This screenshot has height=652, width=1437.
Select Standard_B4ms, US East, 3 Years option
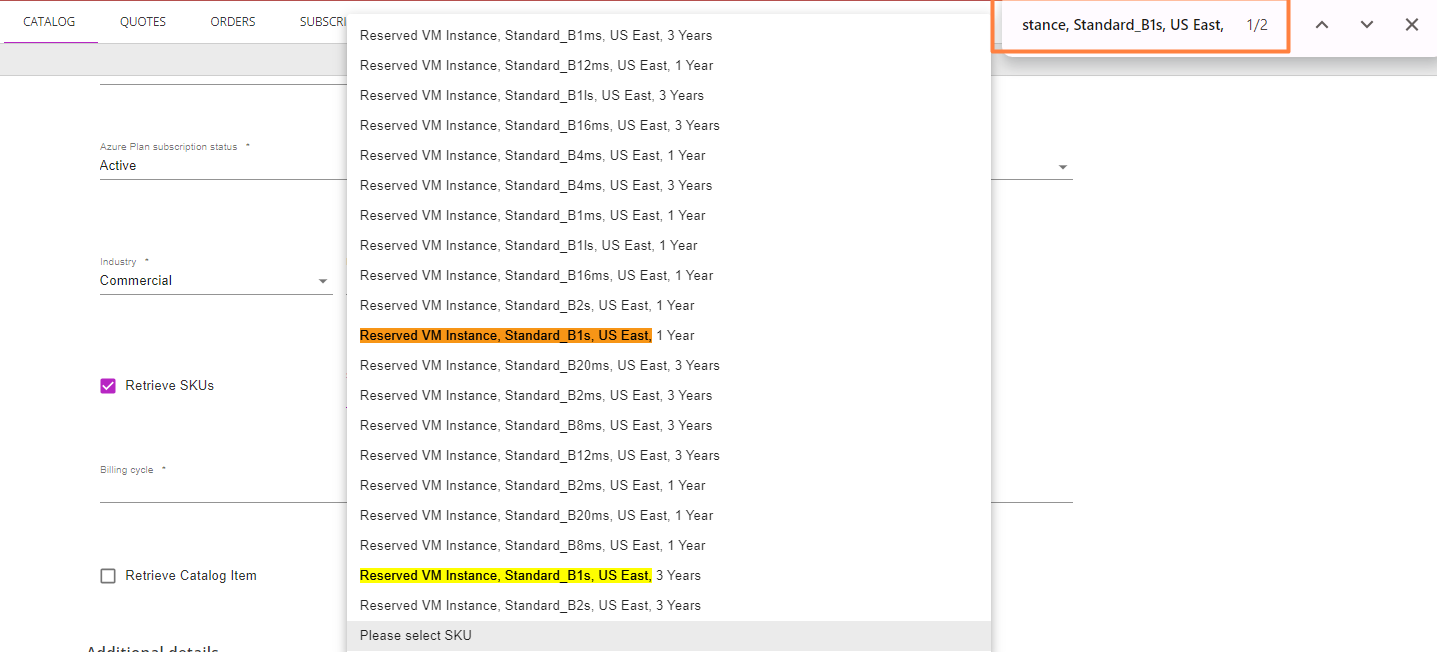tap(669, 186)
